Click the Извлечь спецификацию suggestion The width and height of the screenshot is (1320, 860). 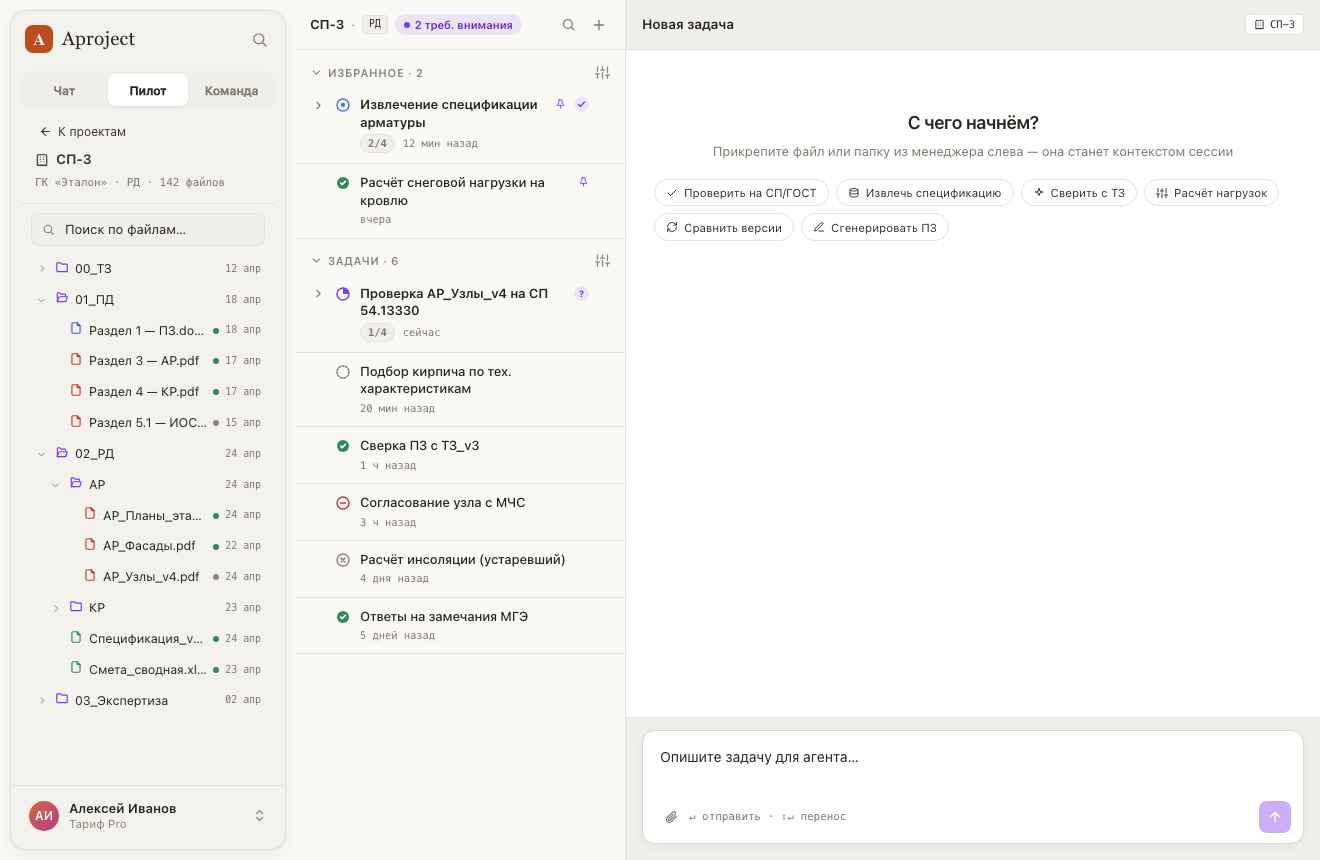point(925,193)
